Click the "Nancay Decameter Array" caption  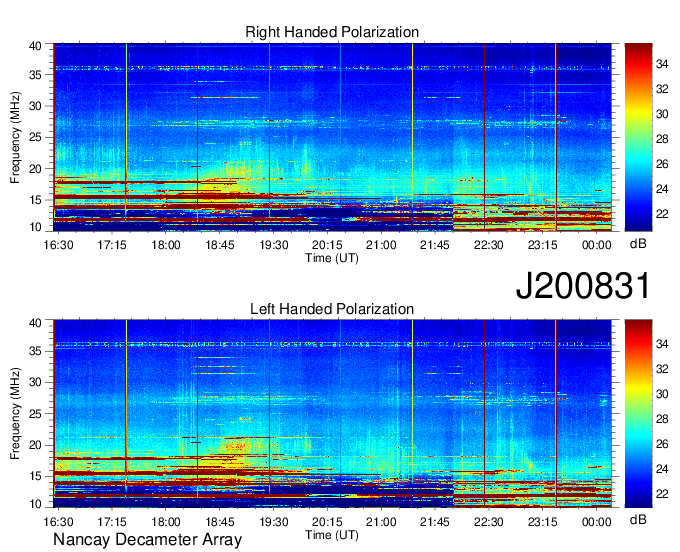(147, 539)
